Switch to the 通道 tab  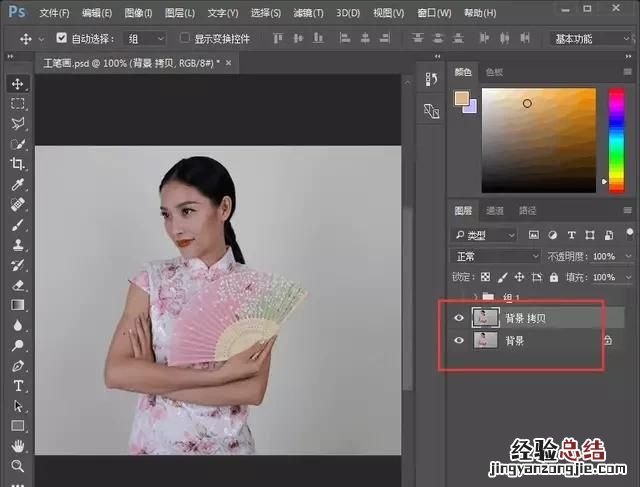495,211
